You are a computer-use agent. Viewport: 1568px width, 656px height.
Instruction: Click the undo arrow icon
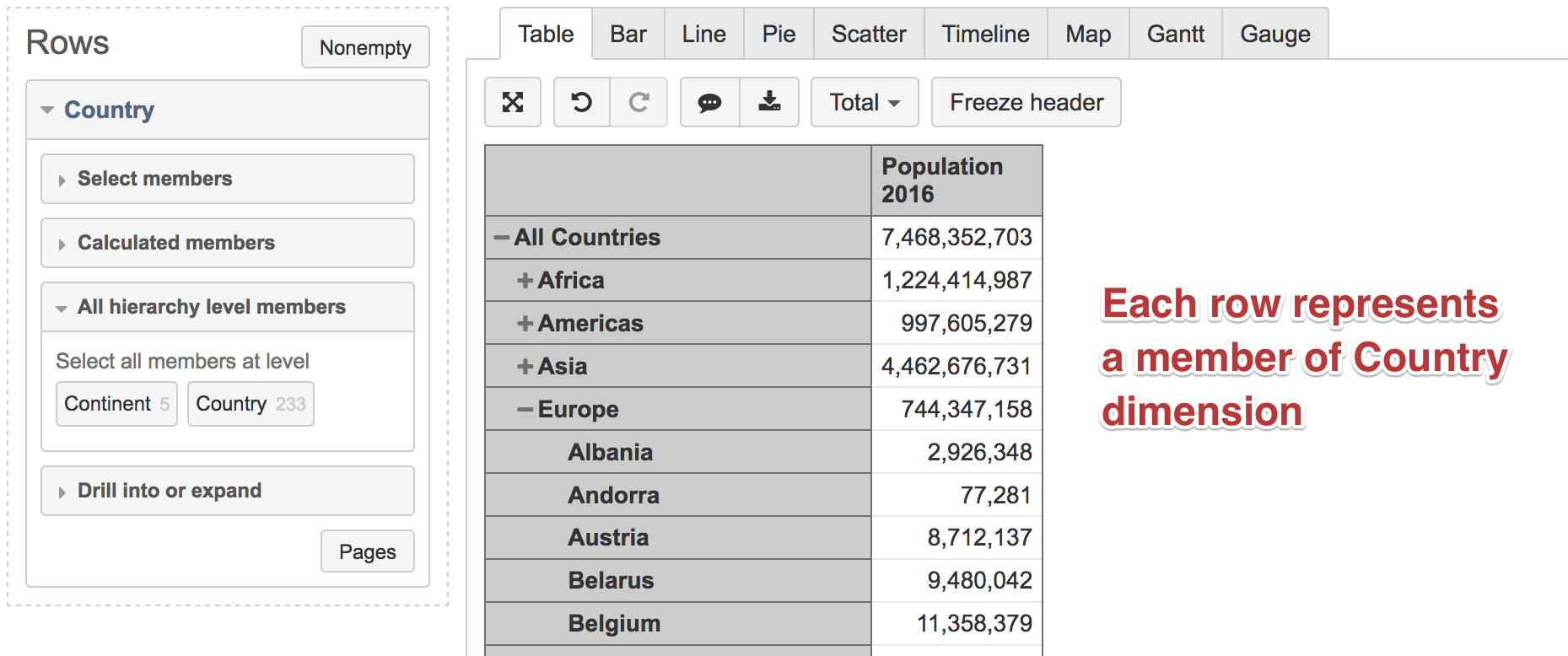(x=581, y=102)
